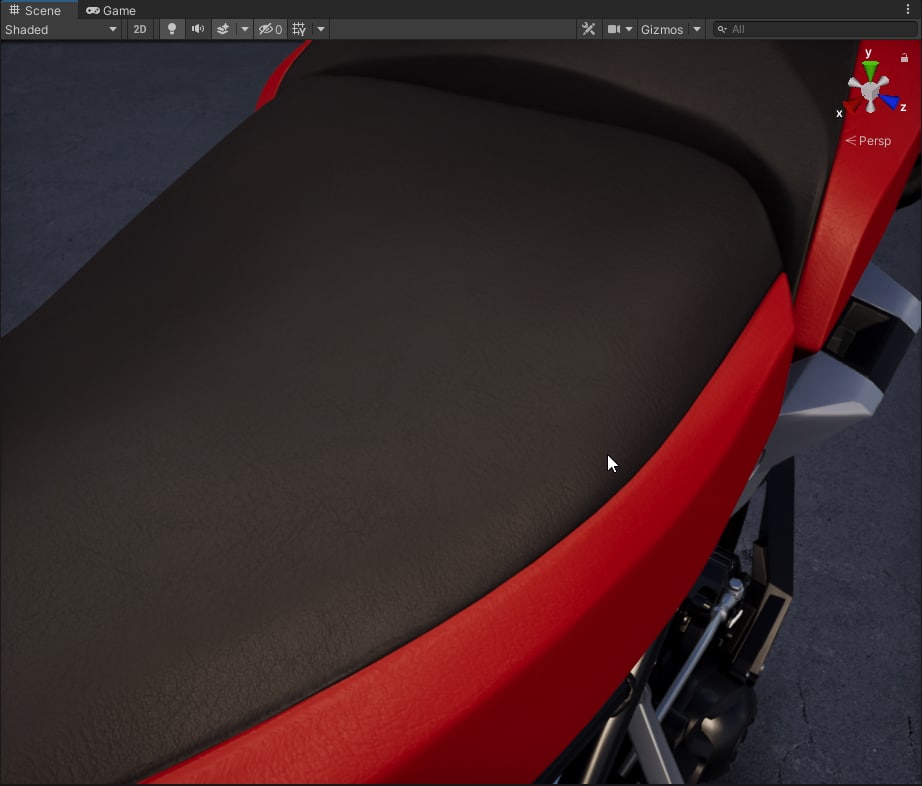Click the red X axis cone
Viewport: 922px width, 786px height.
click(x=852, y=105)
